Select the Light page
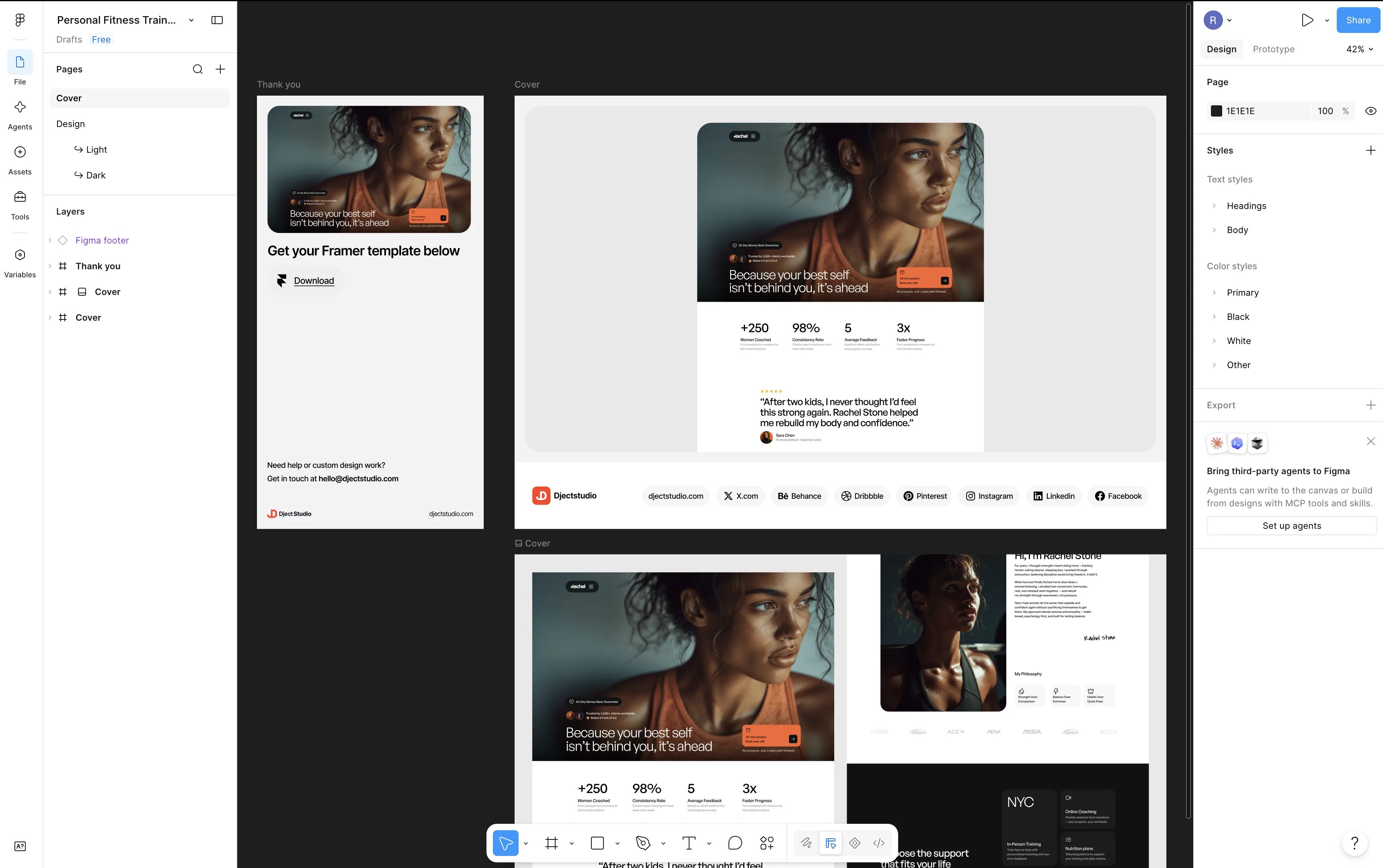The width and height of the screenshot is (1383, 868). [140, 150]
